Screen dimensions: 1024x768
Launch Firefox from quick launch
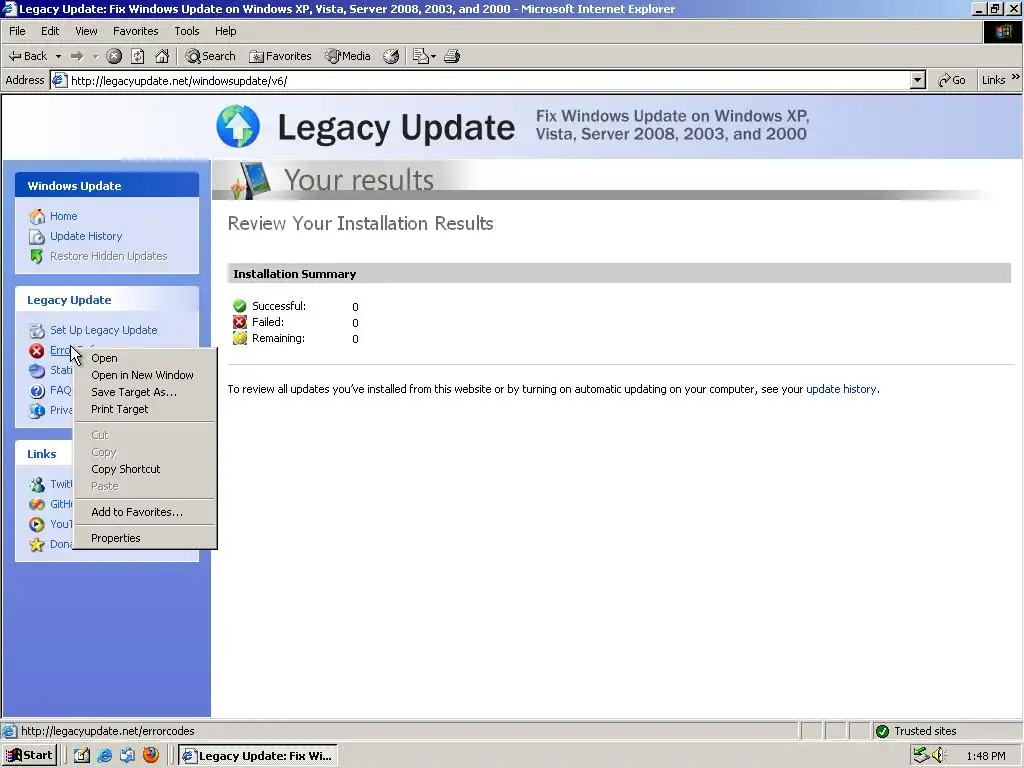[151, 756]
